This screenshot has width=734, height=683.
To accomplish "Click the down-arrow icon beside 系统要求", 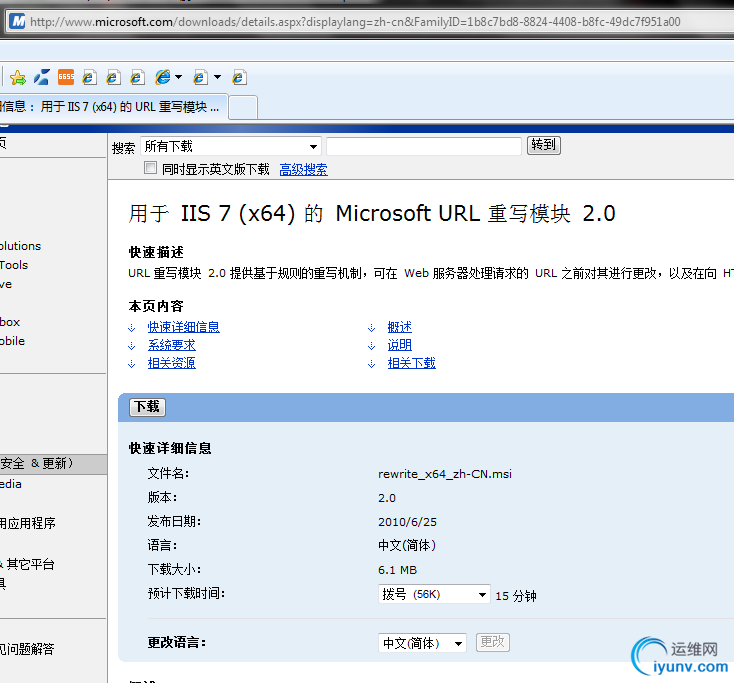I will (132, 346).
